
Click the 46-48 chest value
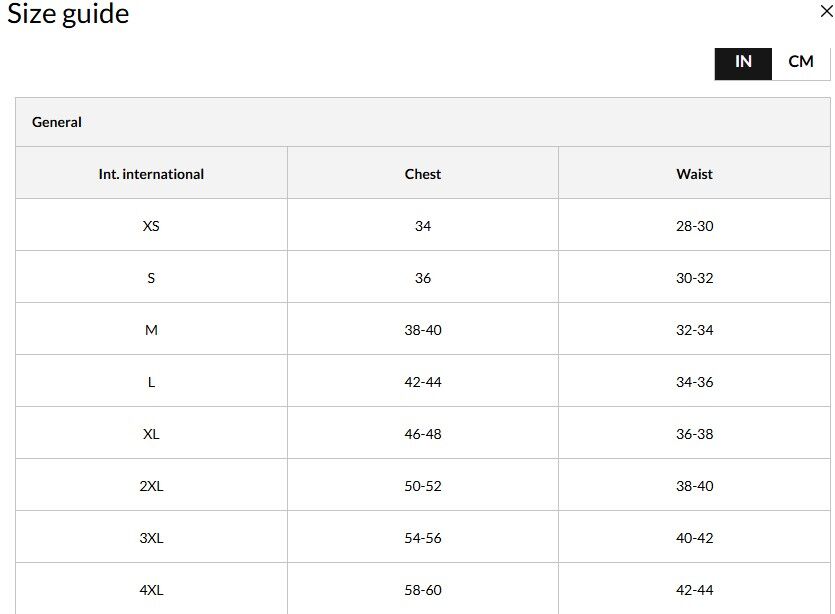coord(423,434)
